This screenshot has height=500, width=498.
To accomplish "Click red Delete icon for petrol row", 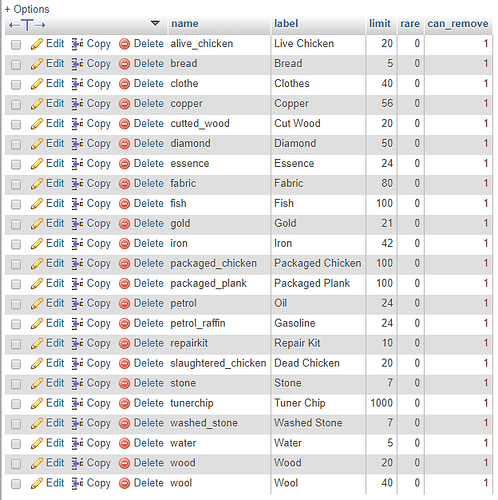I will (x=124, y=304).
